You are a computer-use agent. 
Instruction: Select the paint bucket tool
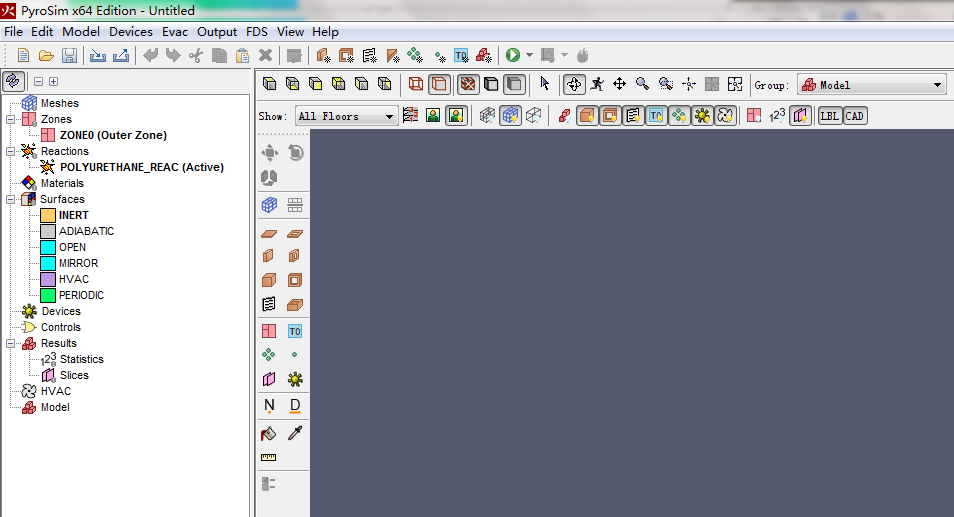click(x=268, y=433)
